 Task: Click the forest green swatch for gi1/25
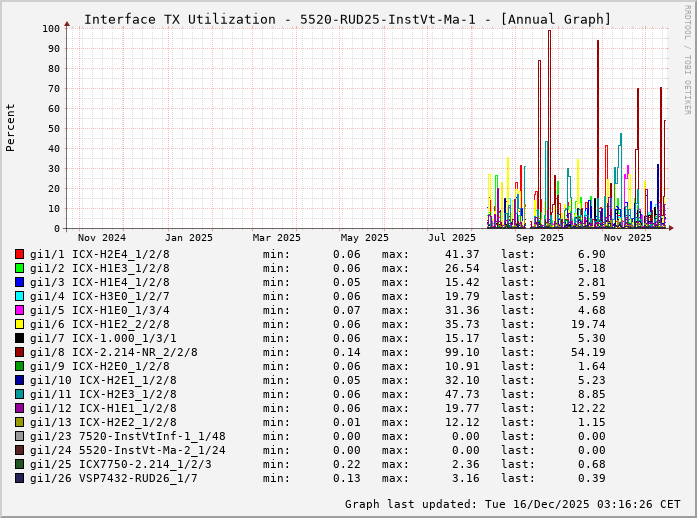[19, 464]
